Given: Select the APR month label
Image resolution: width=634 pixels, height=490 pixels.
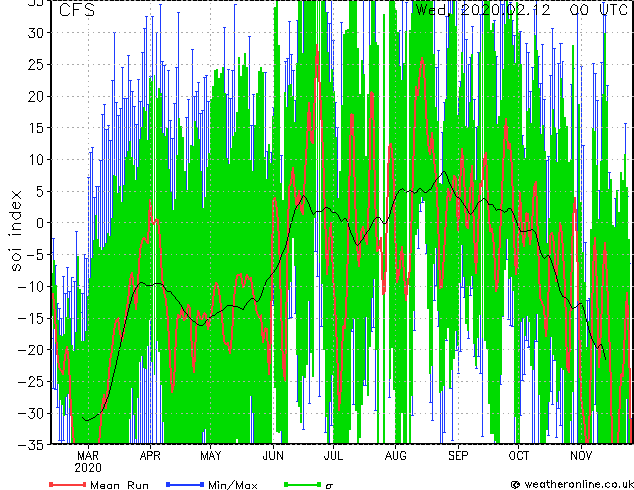Looking at the screenshot, I should [x=150, y=456].
